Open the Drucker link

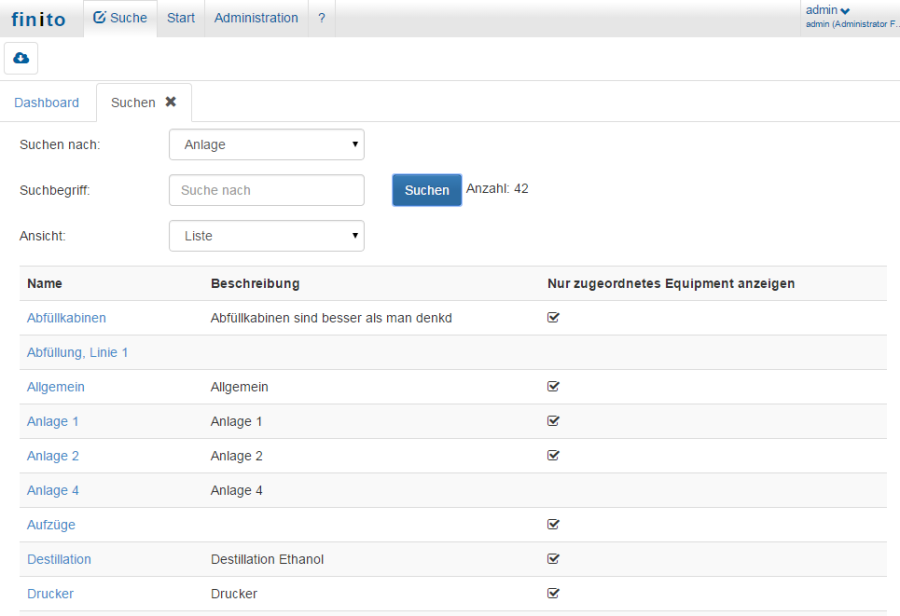(50, 593)
